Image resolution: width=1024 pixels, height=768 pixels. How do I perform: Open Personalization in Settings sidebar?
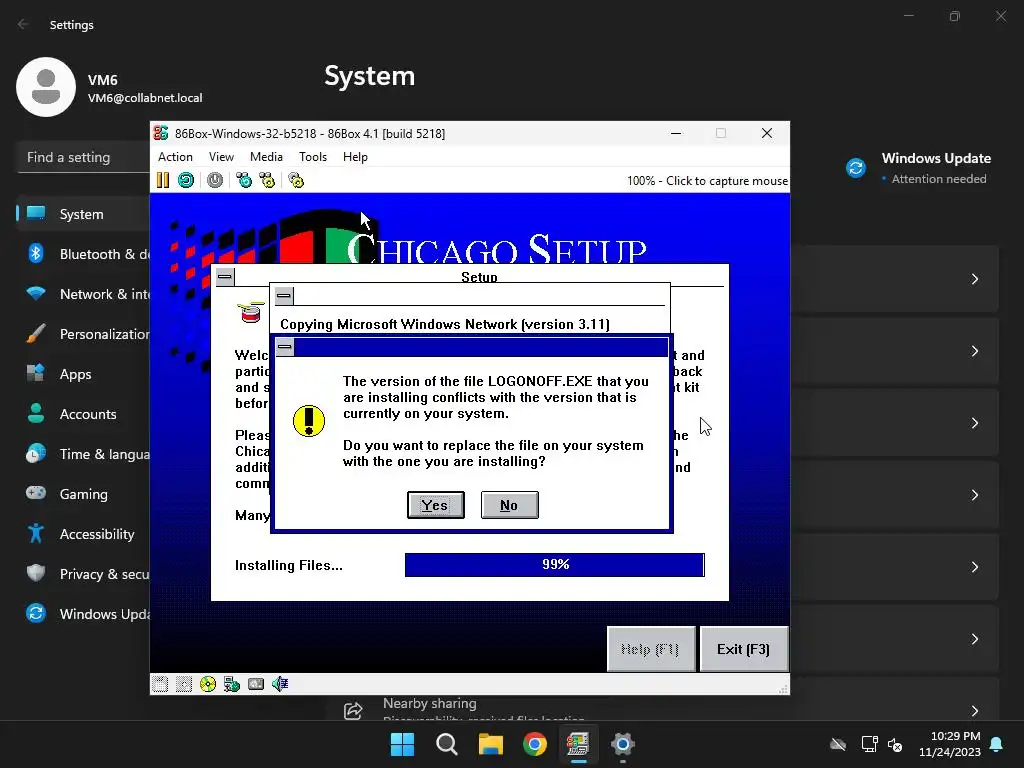click(84, 334)
